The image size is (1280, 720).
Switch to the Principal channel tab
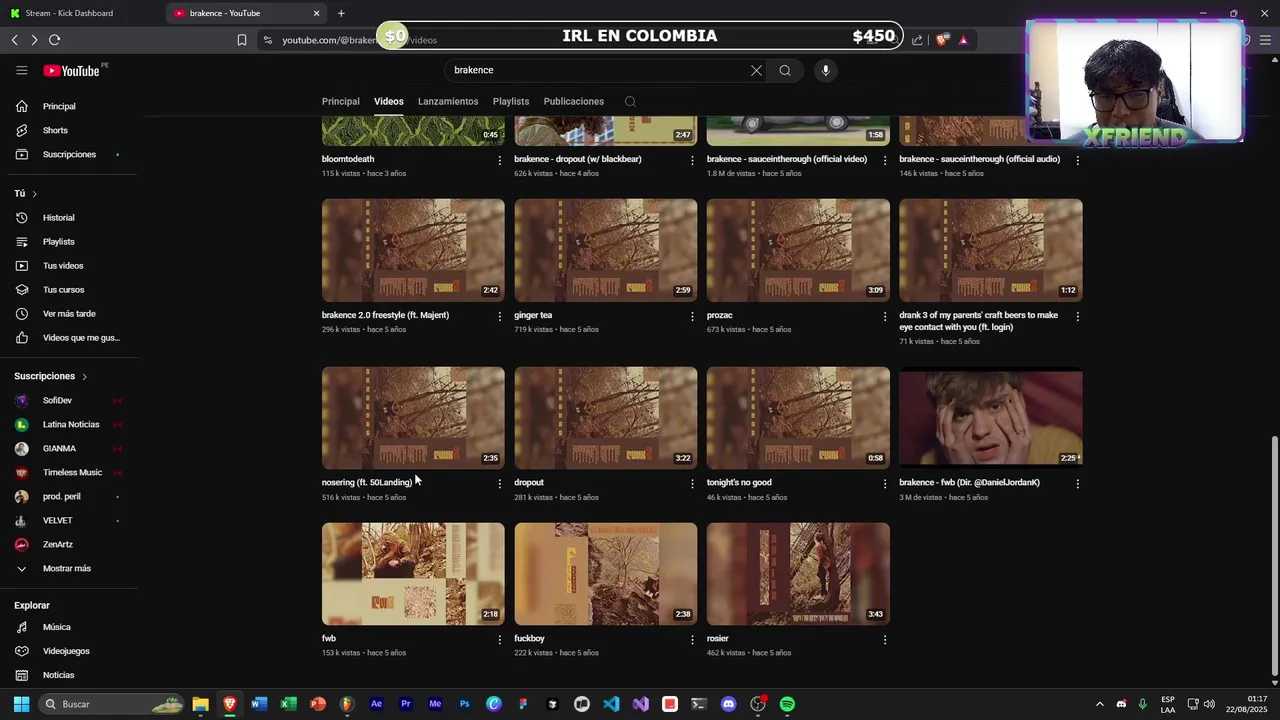point(340,101)
